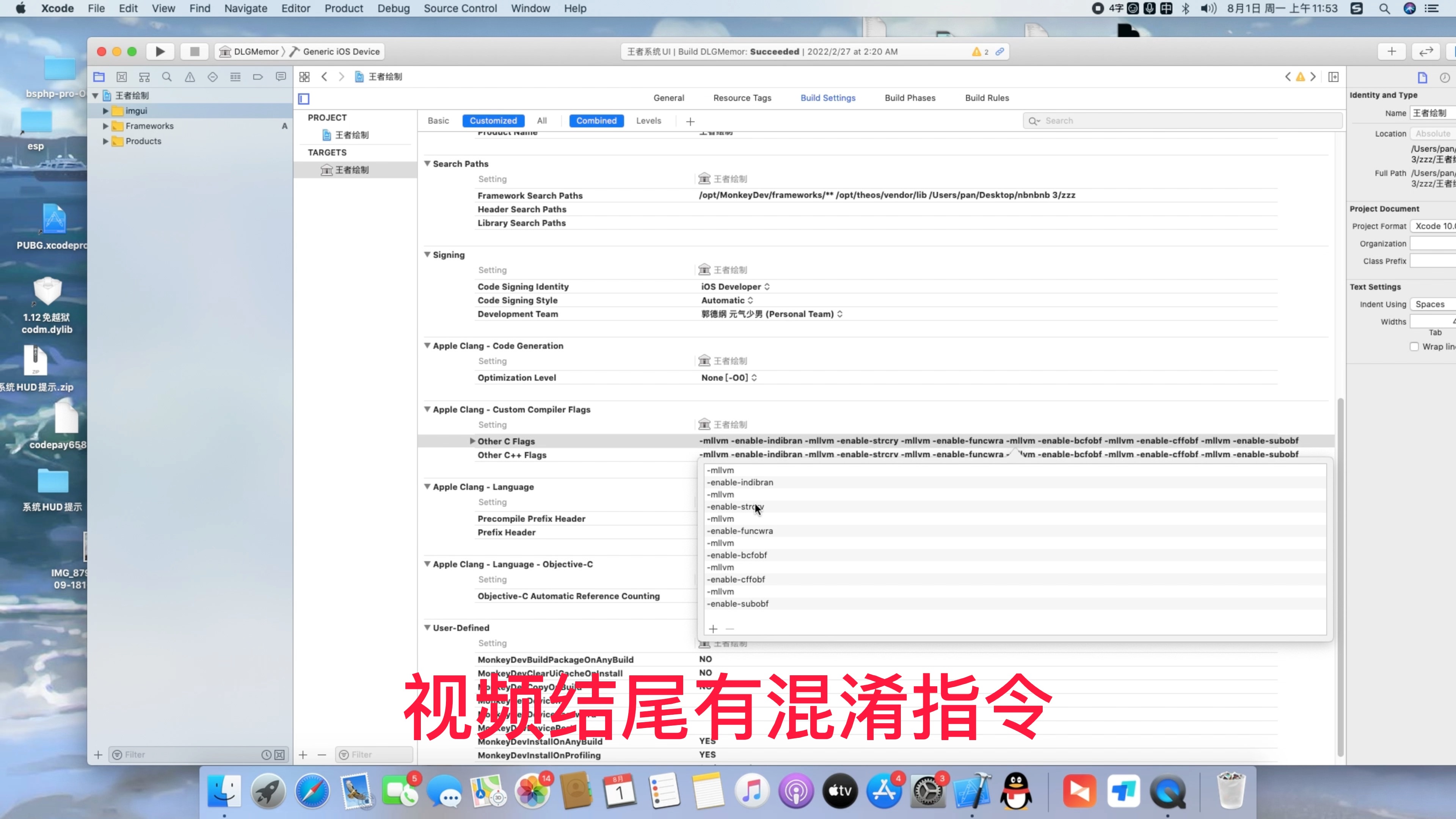This screenshot has width=1456, height=819.
Task: Expand the Frameworks folder in navigator
Action: pos(106,126)
